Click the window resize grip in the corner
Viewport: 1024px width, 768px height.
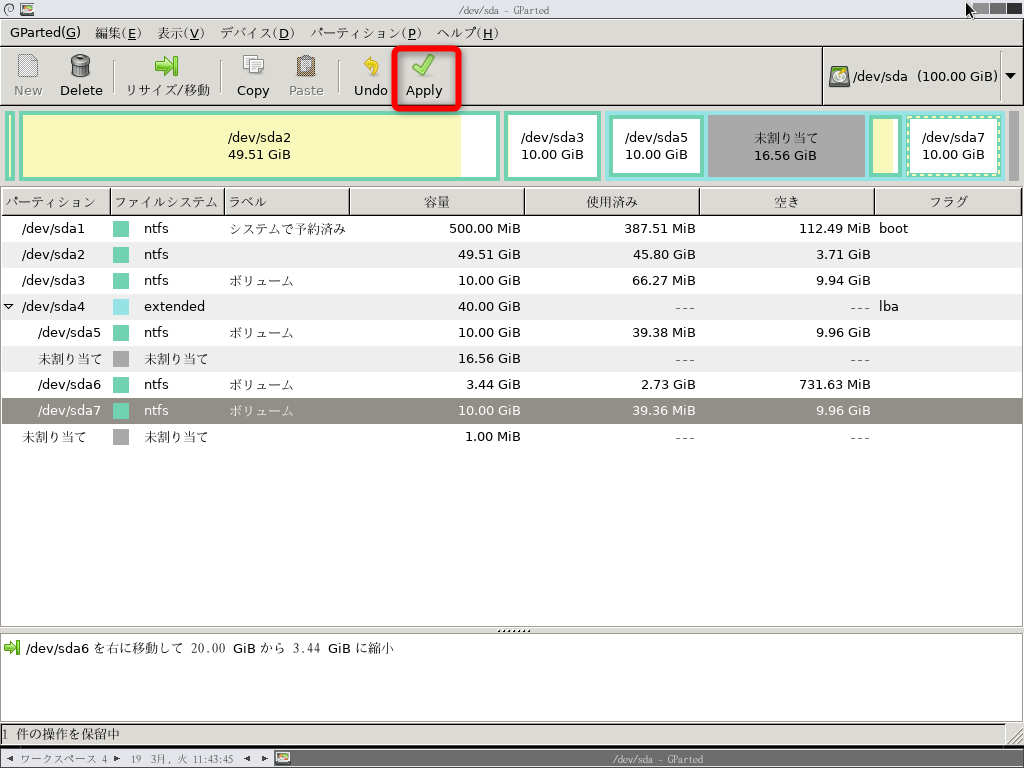point(1015,735)
